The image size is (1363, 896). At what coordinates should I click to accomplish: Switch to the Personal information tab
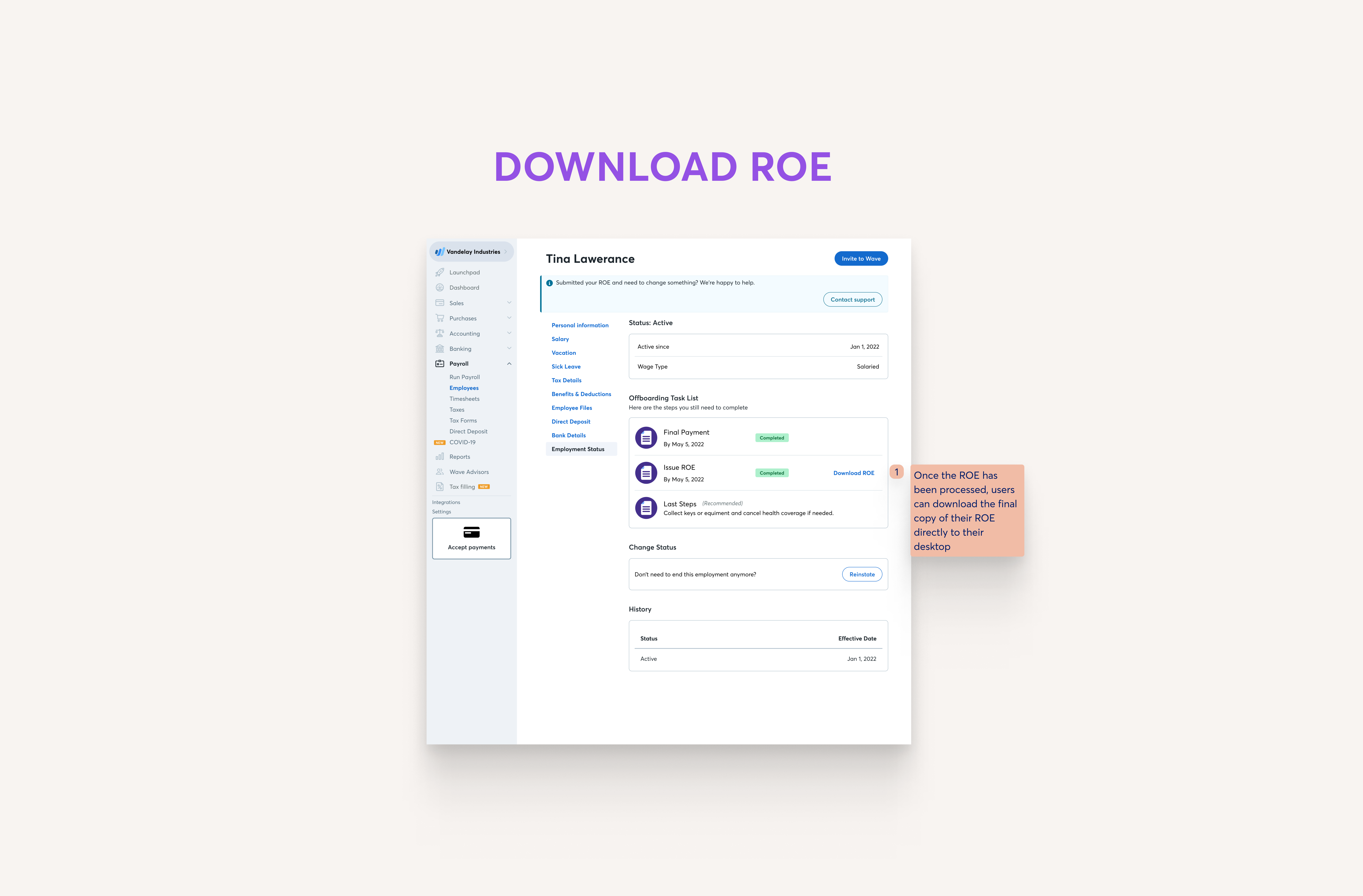(580, 325)
